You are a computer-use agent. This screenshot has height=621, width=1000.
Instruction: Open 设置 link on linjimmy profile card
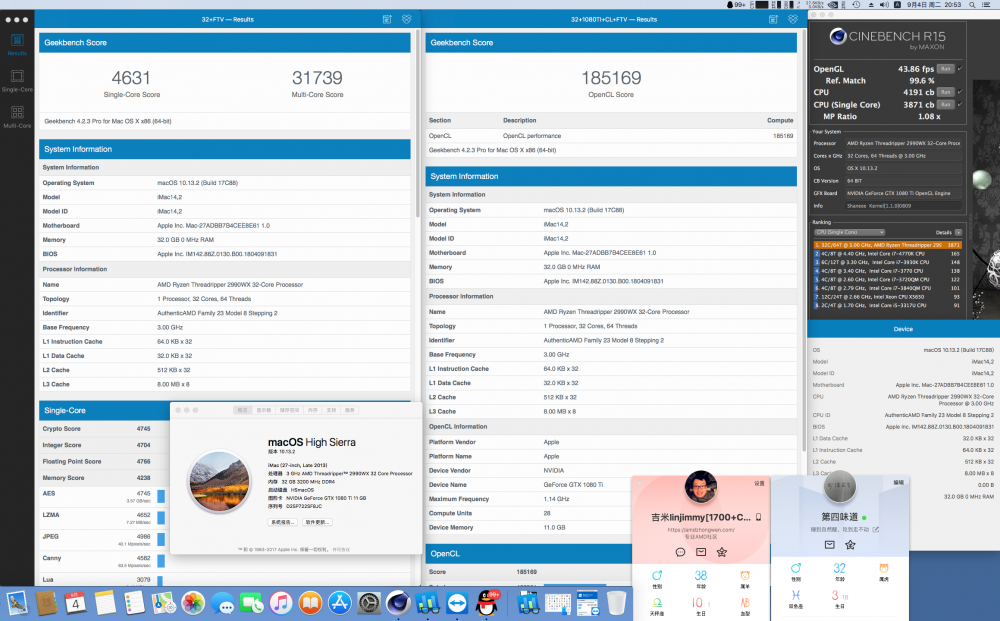(759, 483)
